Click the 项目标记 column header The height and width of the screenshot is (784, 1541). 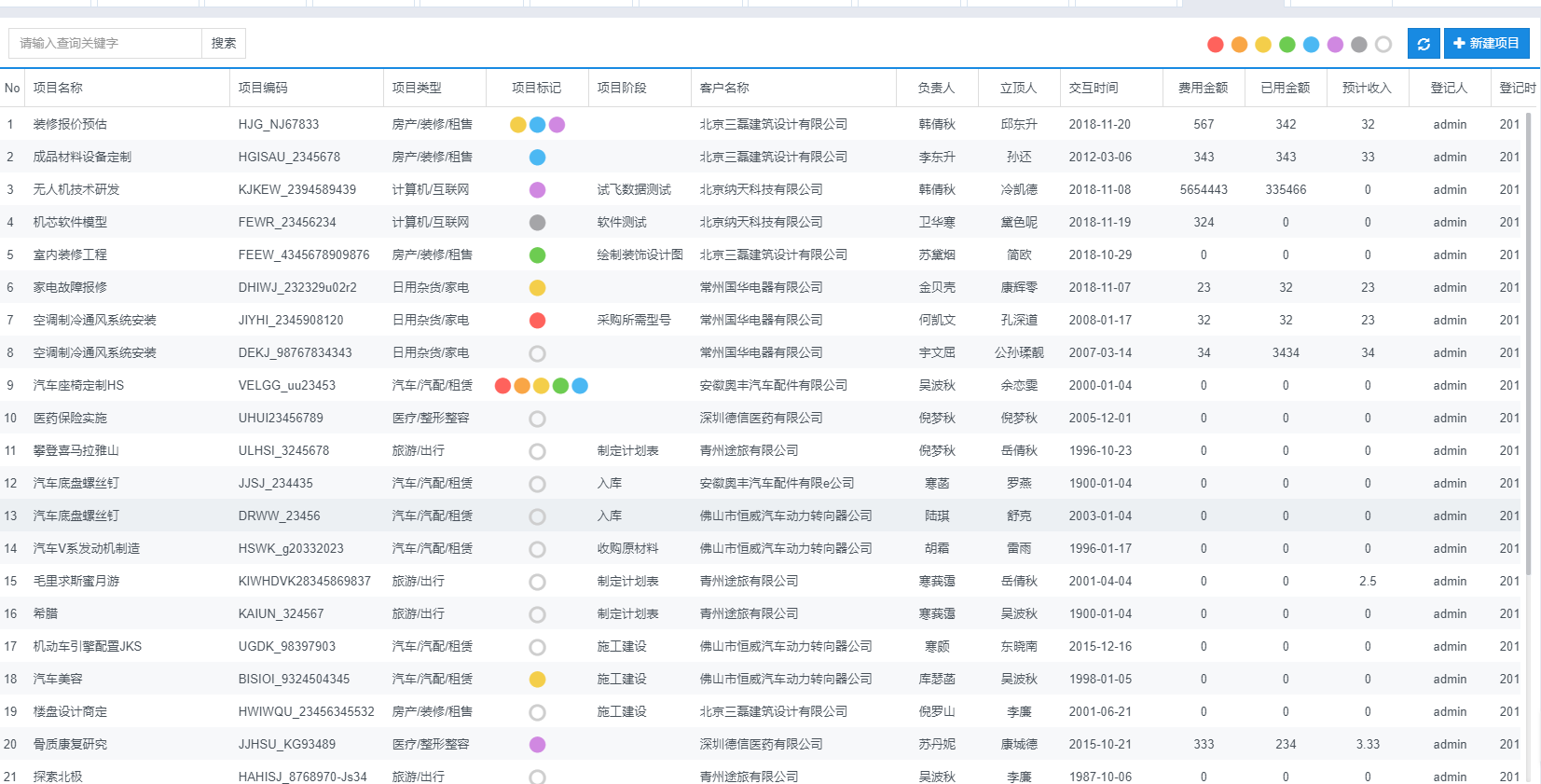(x=537, y=88)
